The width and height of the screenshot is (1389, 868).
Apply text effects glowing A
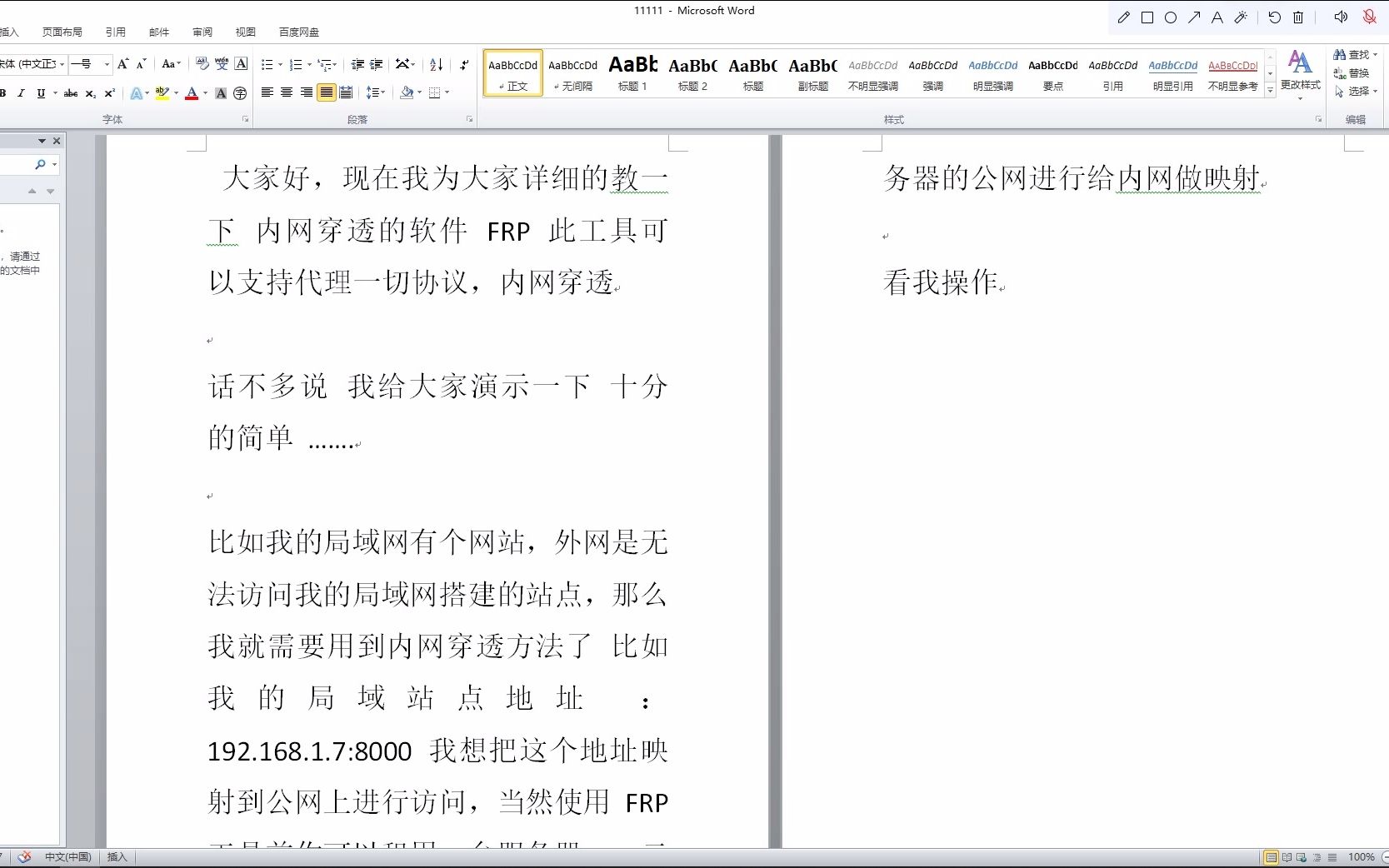click(136, 93)
